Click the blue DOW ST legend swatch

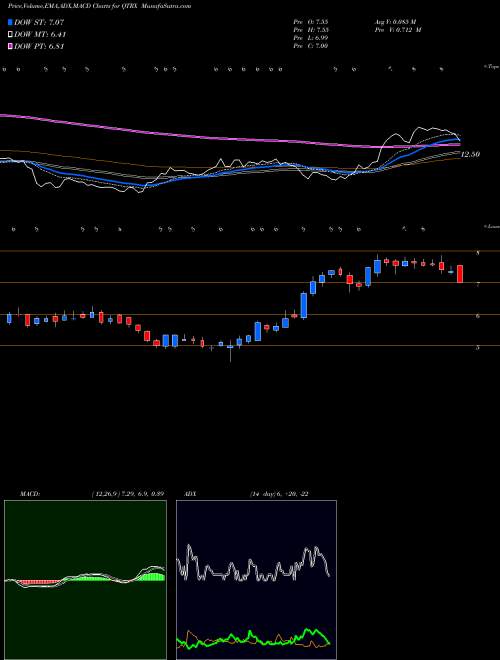10,22
